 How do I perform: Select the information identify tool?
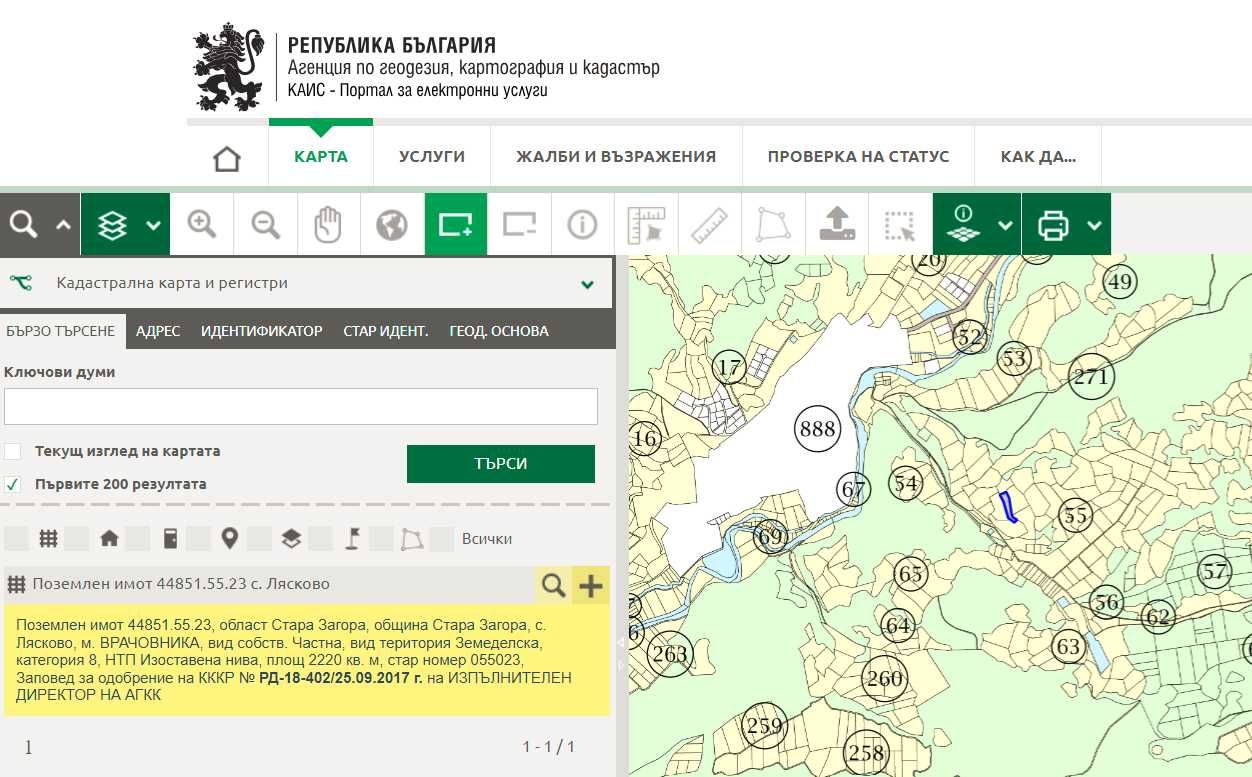coord(582,224)
